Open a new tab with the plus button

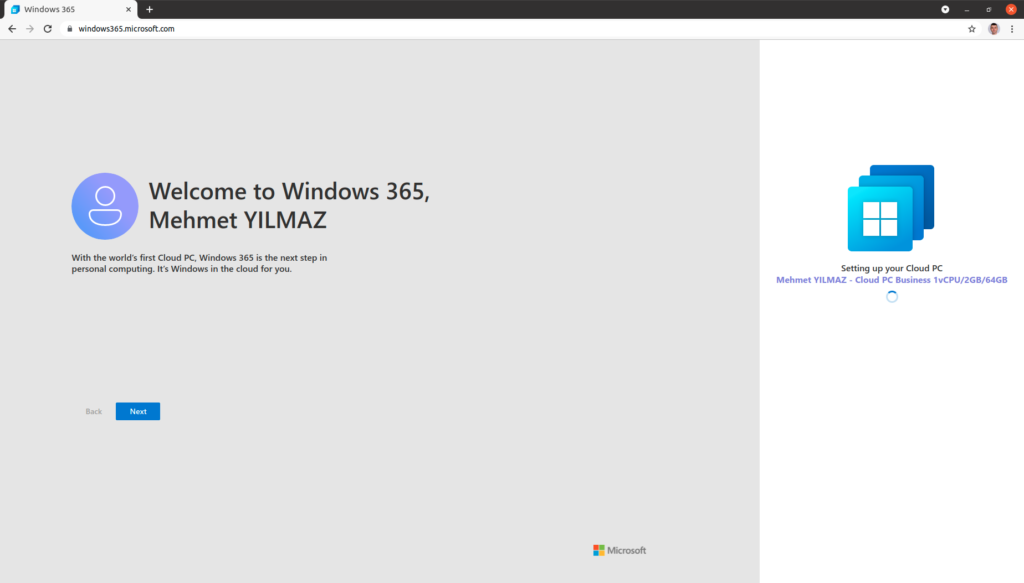(150, 9)
